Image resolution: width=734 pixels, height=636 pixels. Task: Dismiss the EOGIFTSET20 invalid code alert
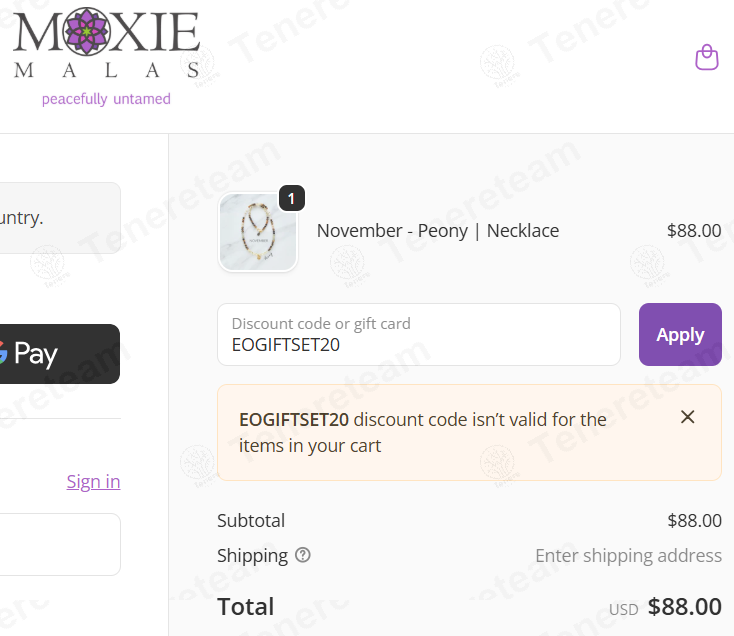687,417
